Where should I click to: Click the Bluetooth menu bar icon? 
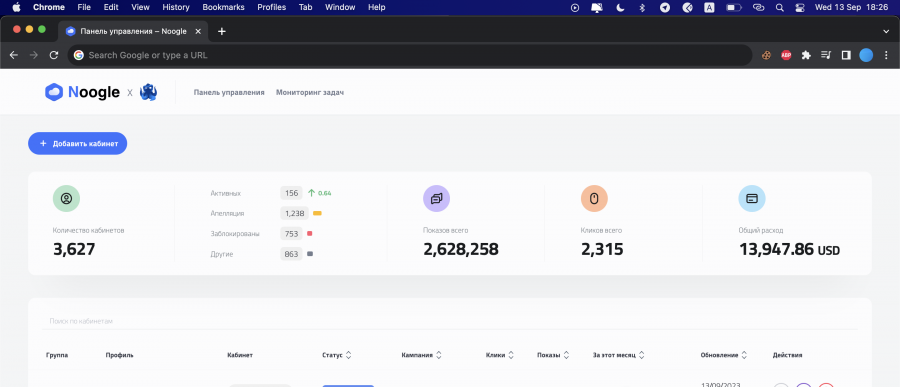click(x=642, y=7)
